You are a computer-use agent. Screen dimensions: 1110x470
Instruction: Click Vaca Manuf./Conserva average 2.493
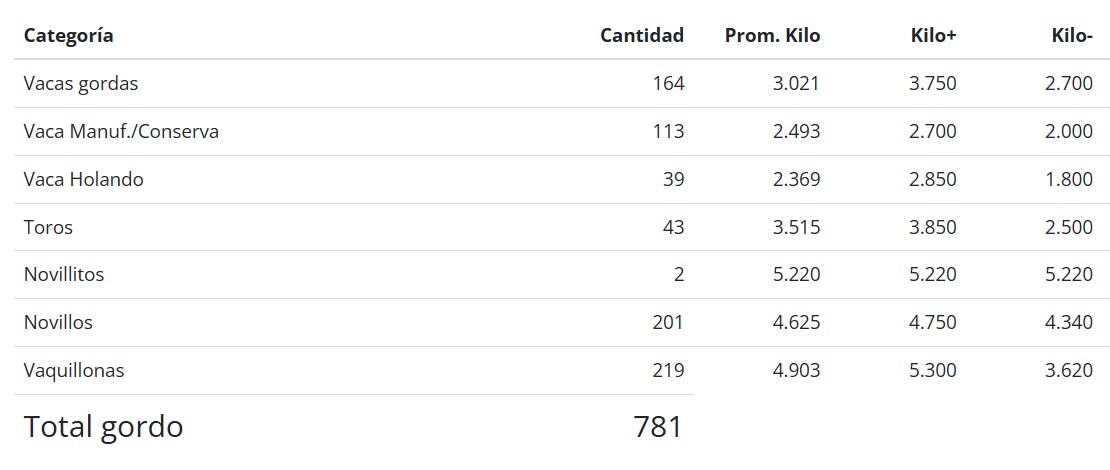[796, 132]
